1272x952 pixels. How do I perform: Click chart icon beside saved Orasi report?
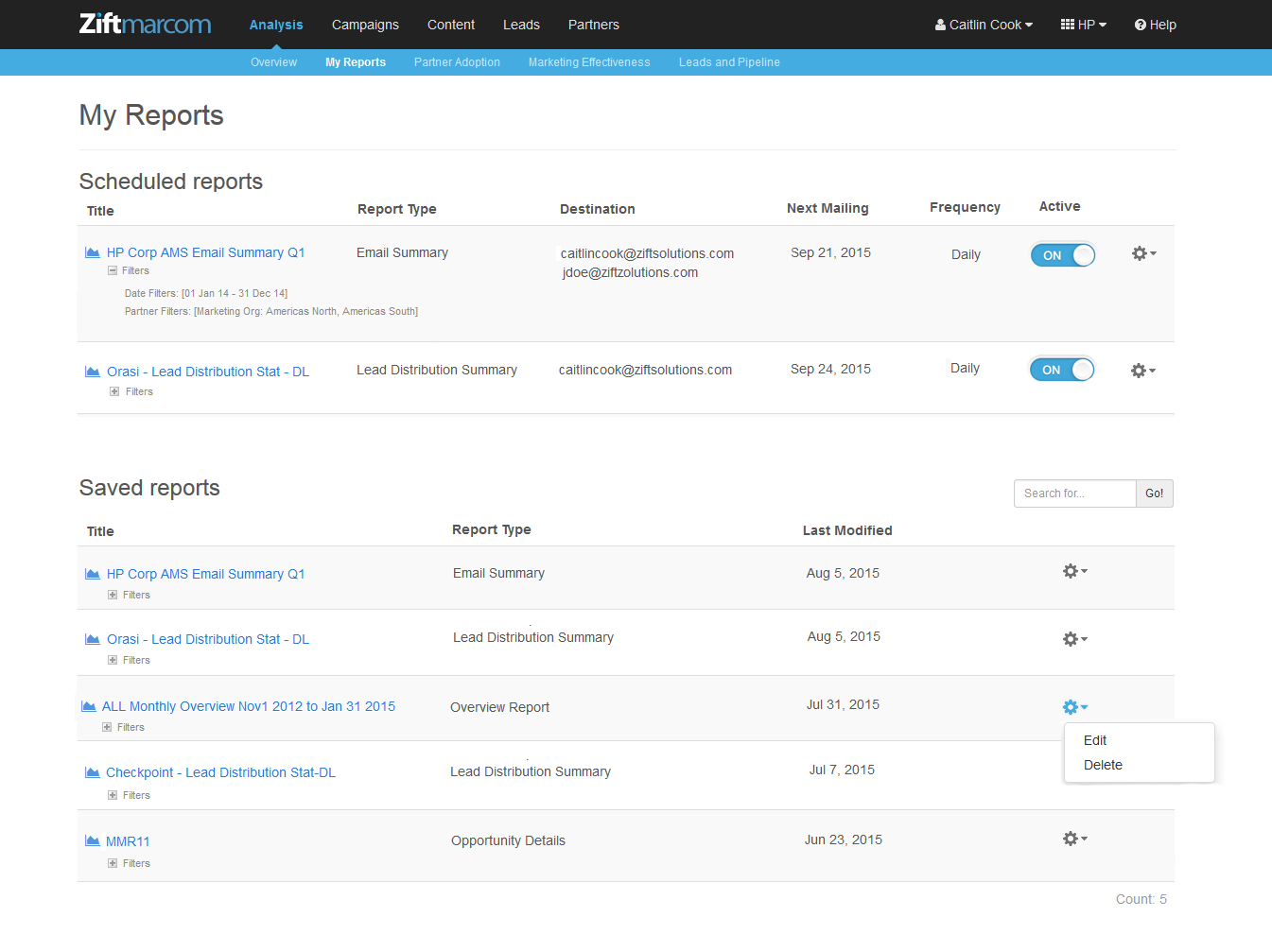(93, 639)
